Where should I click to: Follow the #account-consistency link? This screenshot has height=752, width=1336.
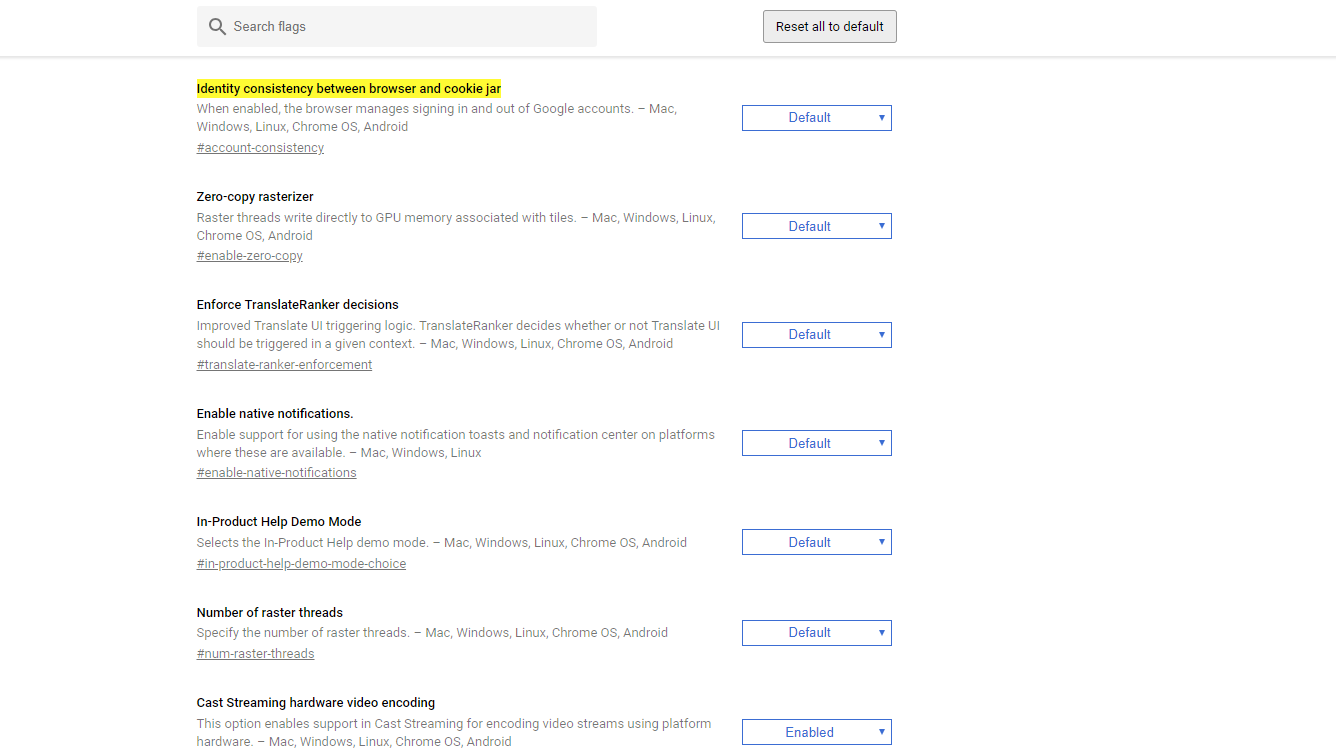pyautogui.click(x=260, y=148)
